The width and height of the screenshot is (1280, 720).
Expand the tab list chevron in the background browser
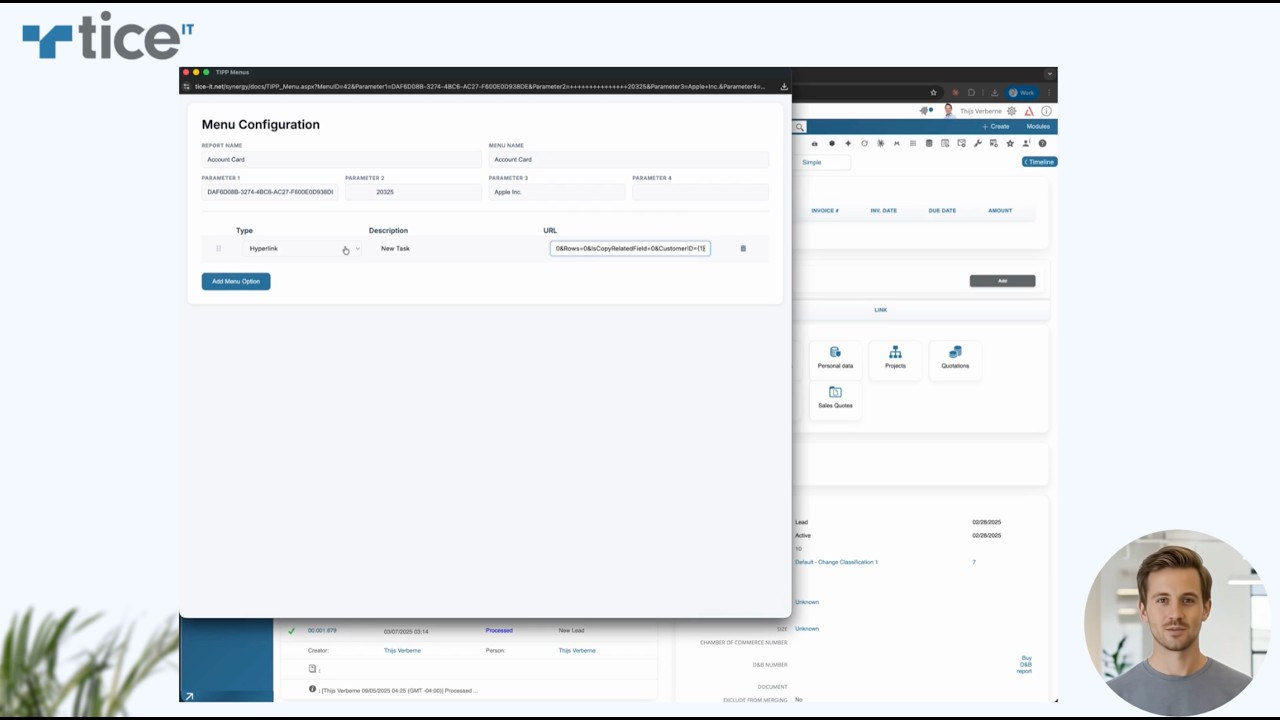click(x=1049, y=73)
